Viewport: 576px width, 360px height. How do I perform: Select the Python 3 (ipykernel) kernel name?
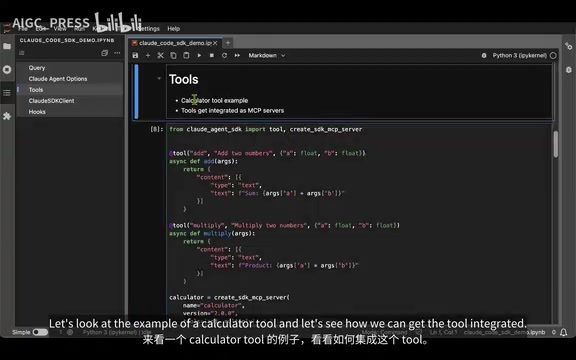click(x=519, y=55)
